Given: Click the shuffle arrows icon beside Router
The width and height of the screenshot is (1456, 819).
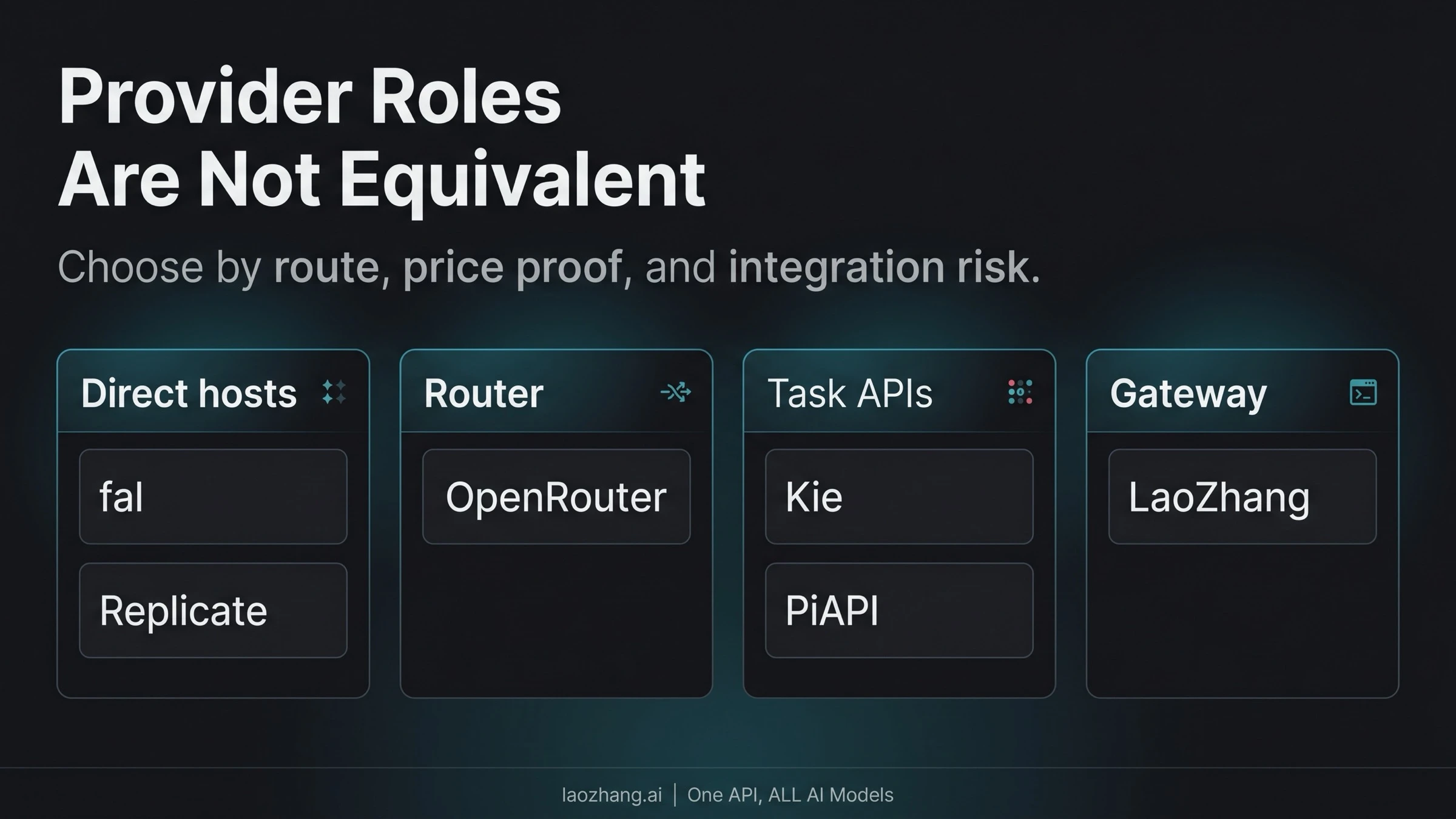Looking at the screenshot, I should (676, 392).
